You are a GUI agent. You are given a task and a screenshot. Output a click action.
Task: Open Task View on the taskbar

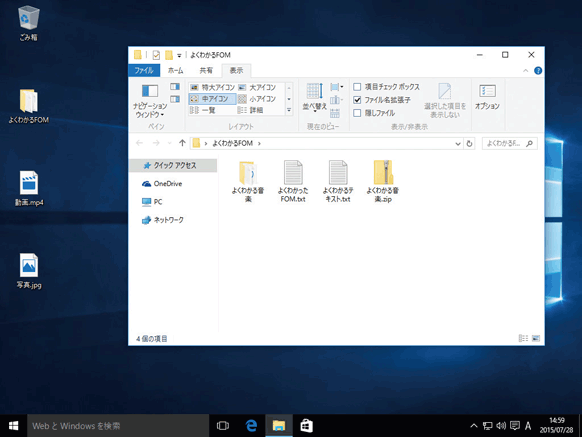[x=223, y=426]
